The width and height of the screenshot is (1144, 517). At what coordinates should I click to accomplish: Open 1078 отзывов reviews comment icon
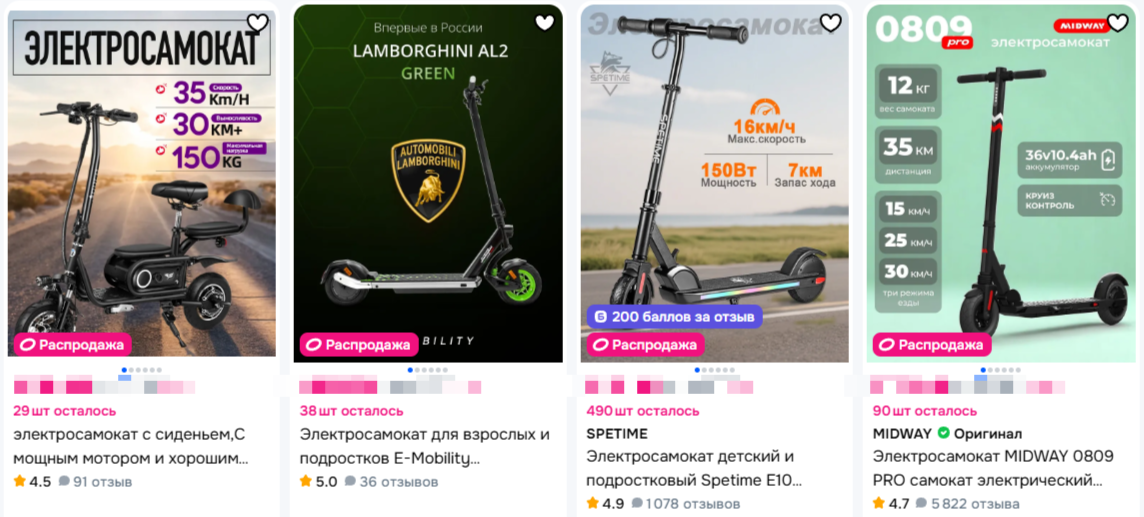coord(637,503)
